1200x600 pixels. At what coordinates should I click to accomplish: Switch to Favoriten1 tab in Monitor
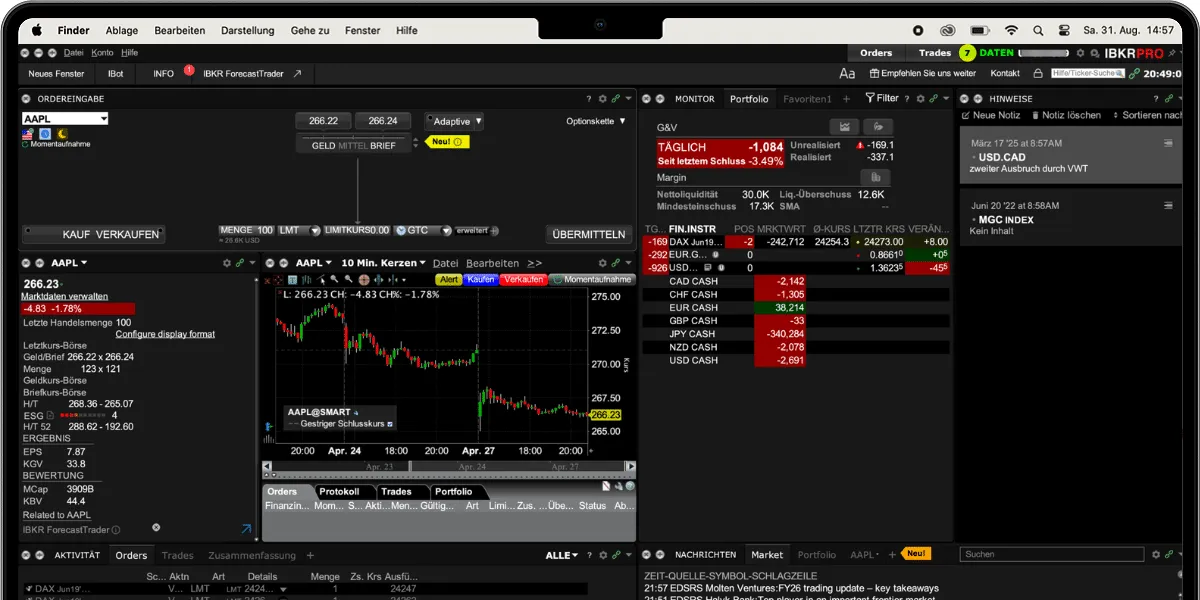point(807,99)
